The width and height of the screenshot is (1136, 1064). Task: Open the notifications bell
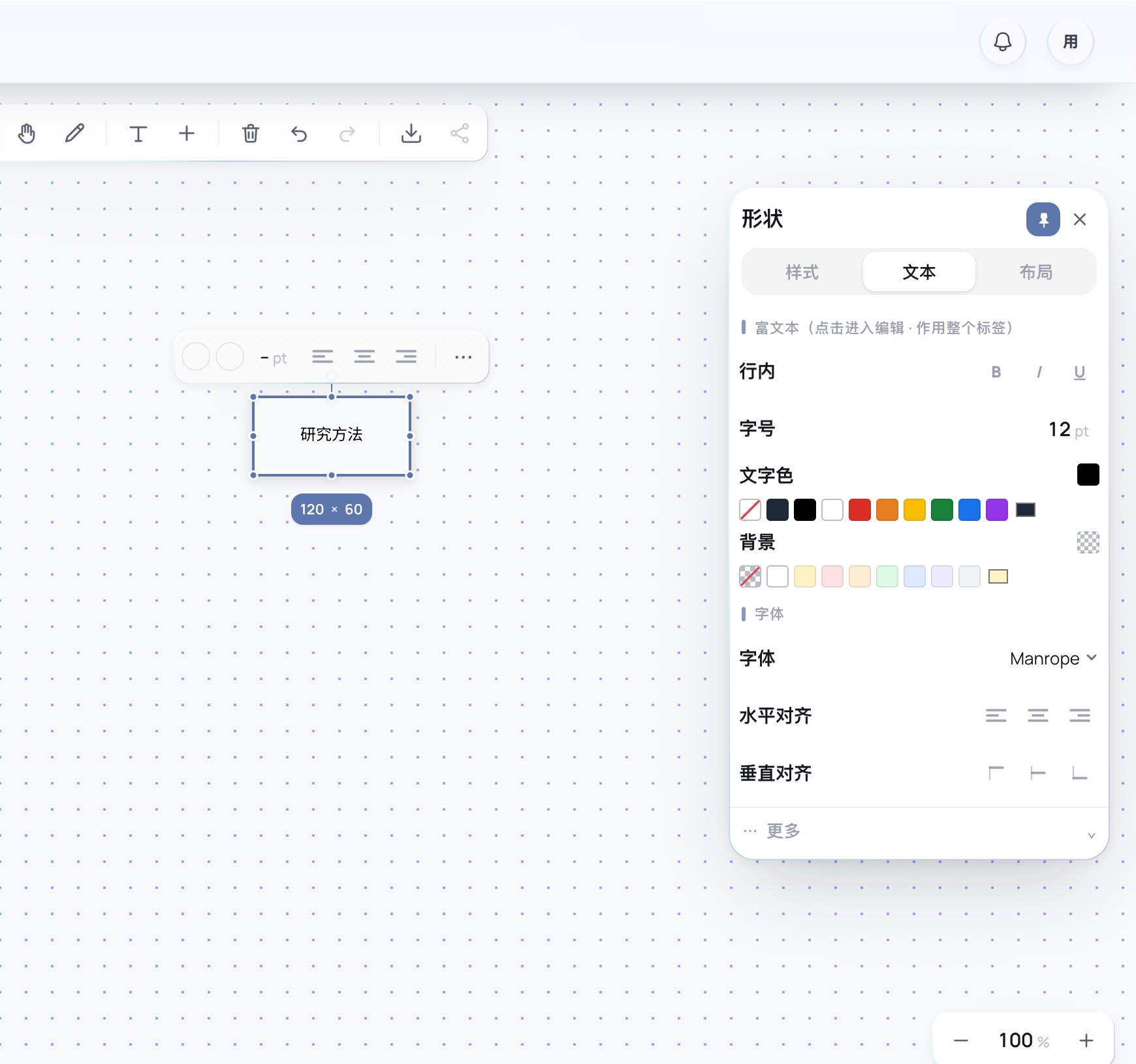(1003, 42)
